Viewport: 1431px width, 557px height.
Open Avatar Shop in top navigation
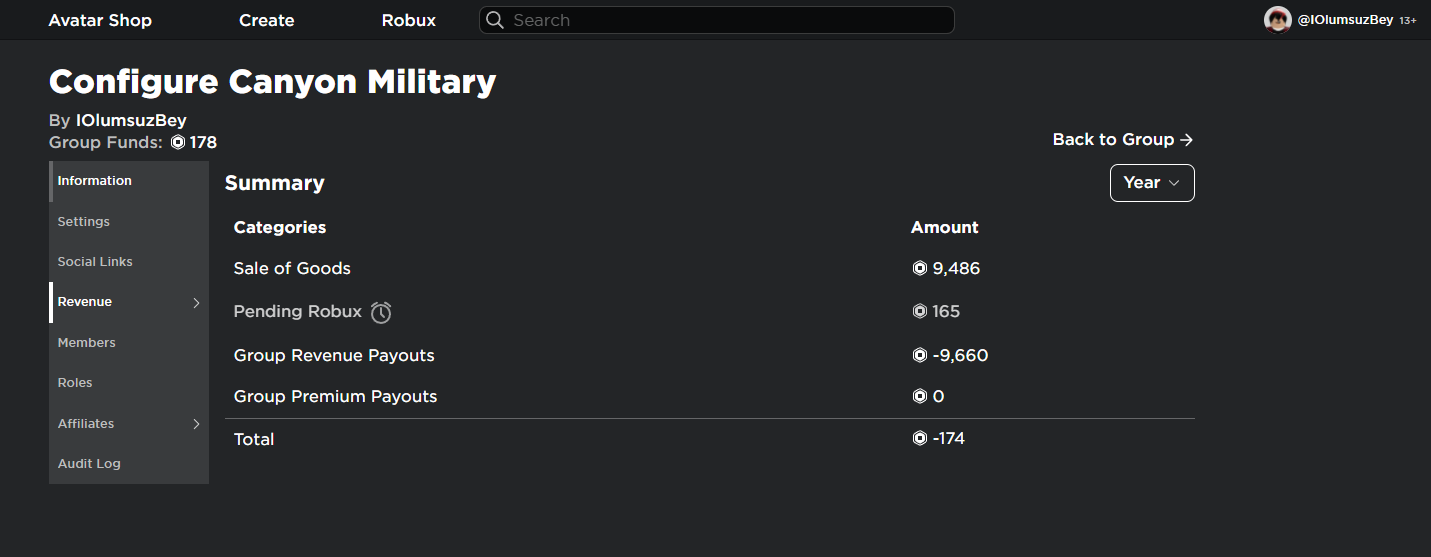(x=100, y=20)
